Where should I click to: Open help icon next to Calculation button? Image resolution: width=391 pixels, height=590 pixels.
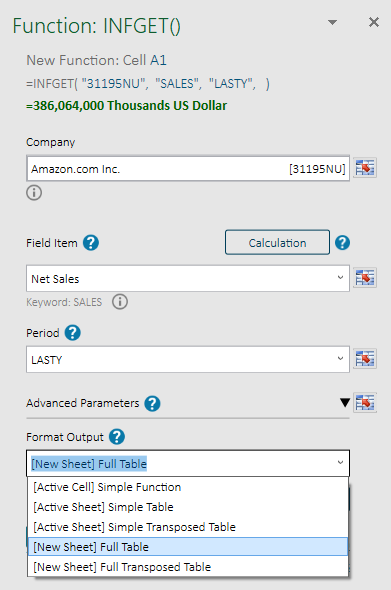pos(342,243)
